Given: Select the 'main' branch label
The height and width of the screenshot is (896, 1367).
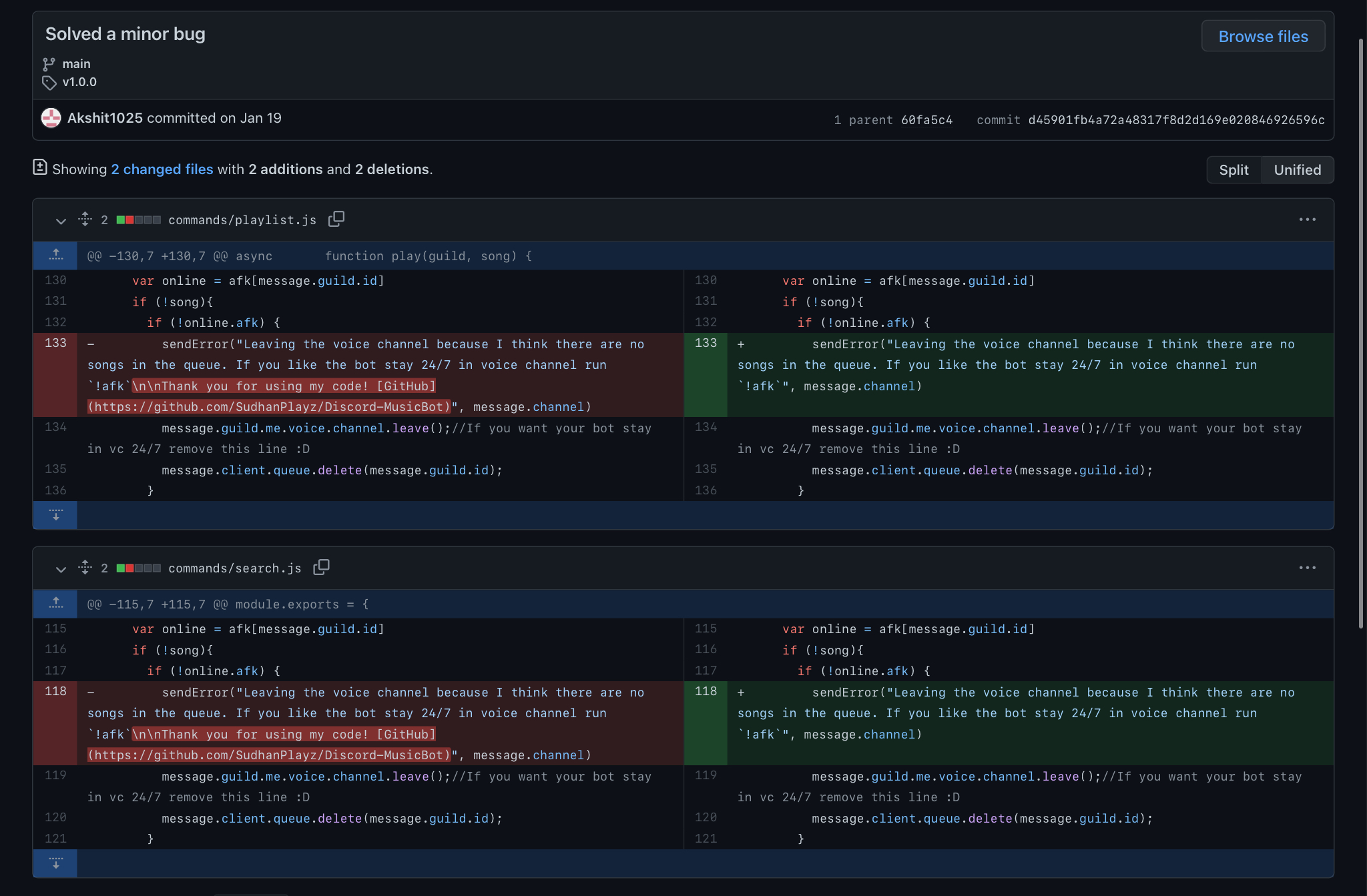Looking at the screenshot, I should tap(76, 62).
